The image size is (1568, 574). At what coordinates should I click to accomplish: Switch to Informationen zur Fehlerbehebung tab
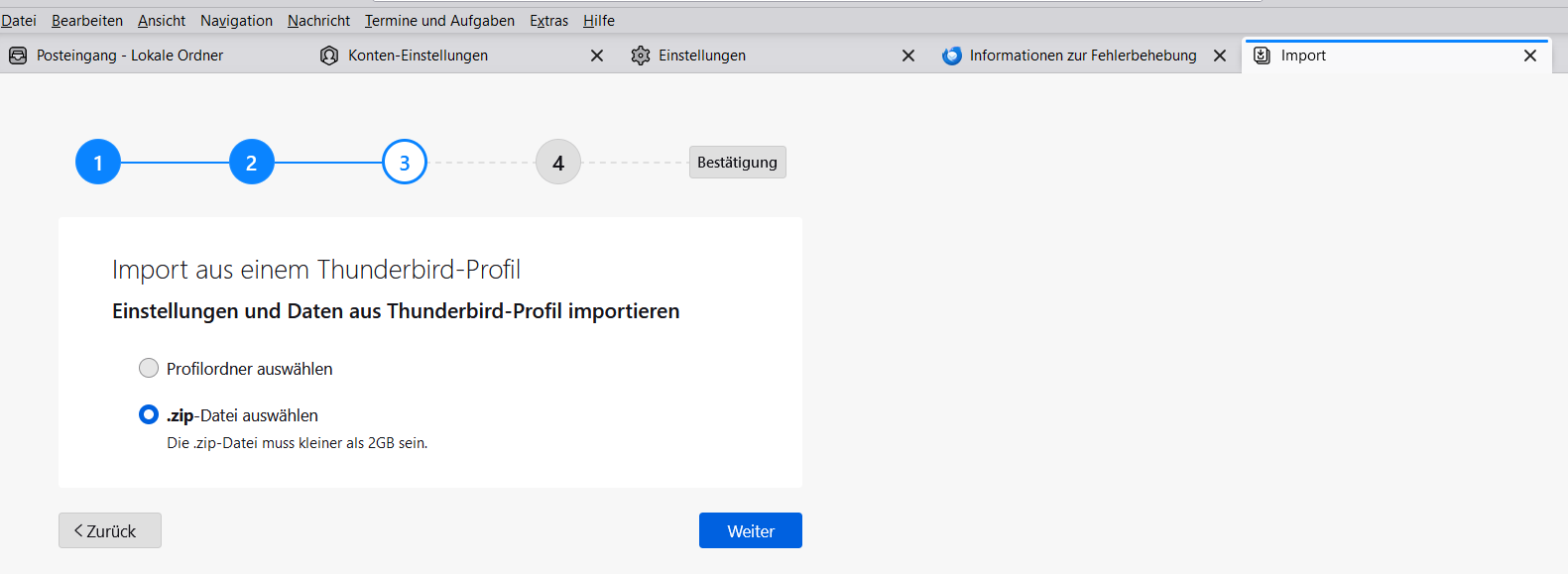1083,56
